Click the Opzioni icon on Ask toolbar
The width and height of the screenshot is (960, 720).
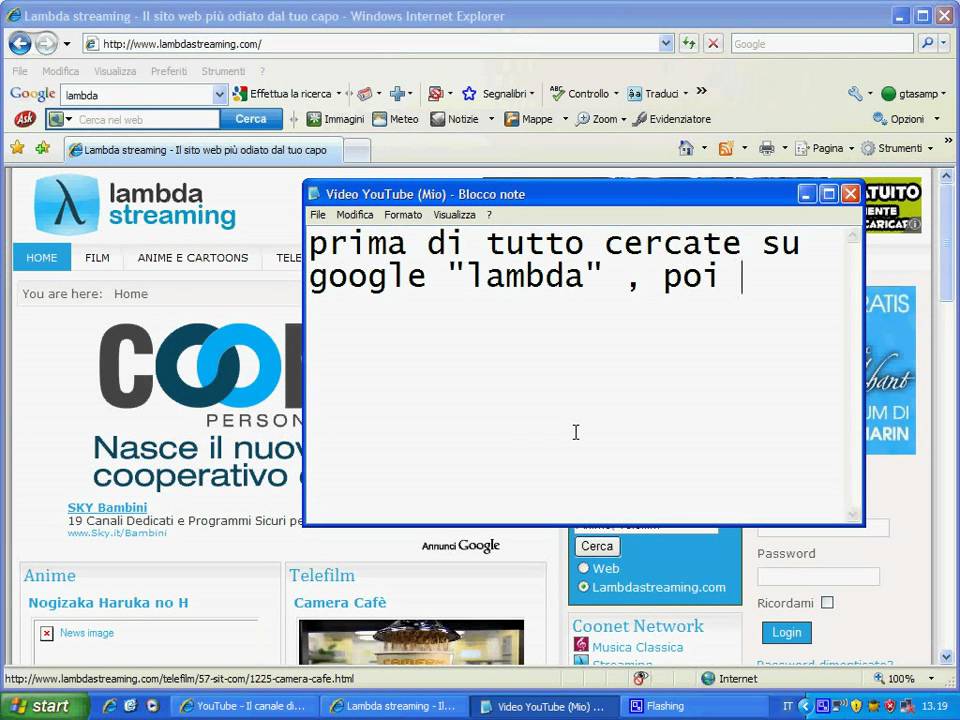tap(880, 119)
